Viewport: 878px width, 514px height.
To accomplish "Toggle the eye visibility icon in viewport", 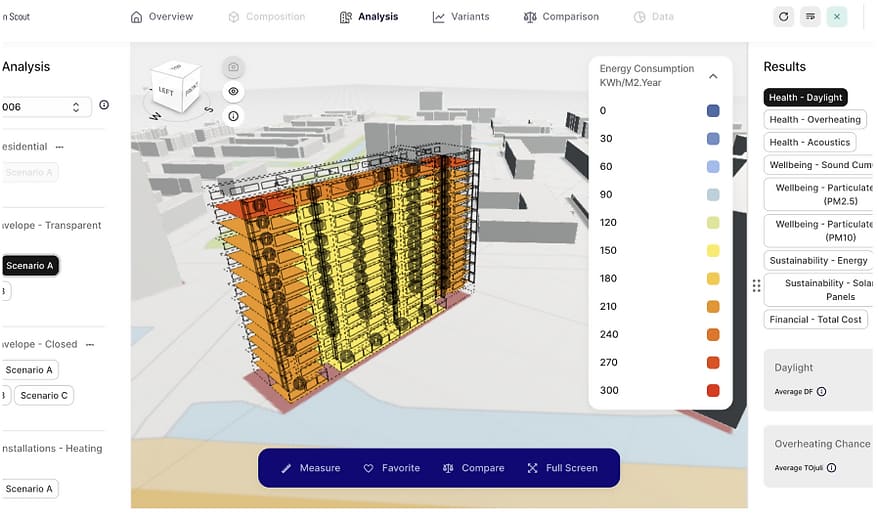I will (233, 91).
